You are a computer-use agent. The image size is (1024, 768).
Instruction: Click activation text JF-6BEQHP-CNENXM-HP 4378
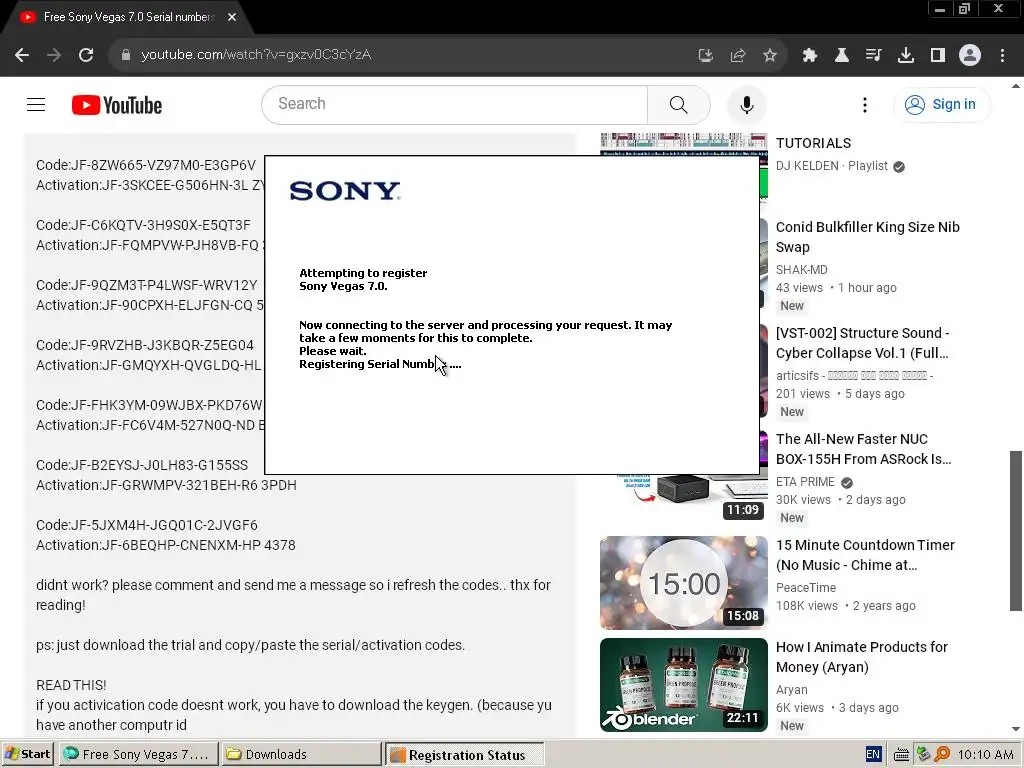[x=198, y=545]
